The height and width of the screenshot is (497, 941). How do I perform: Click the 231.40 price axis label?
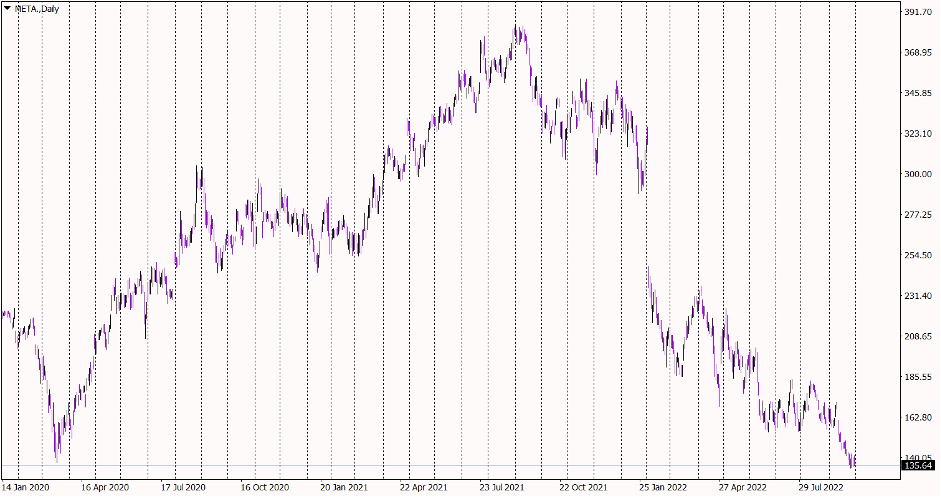(918, 296)
